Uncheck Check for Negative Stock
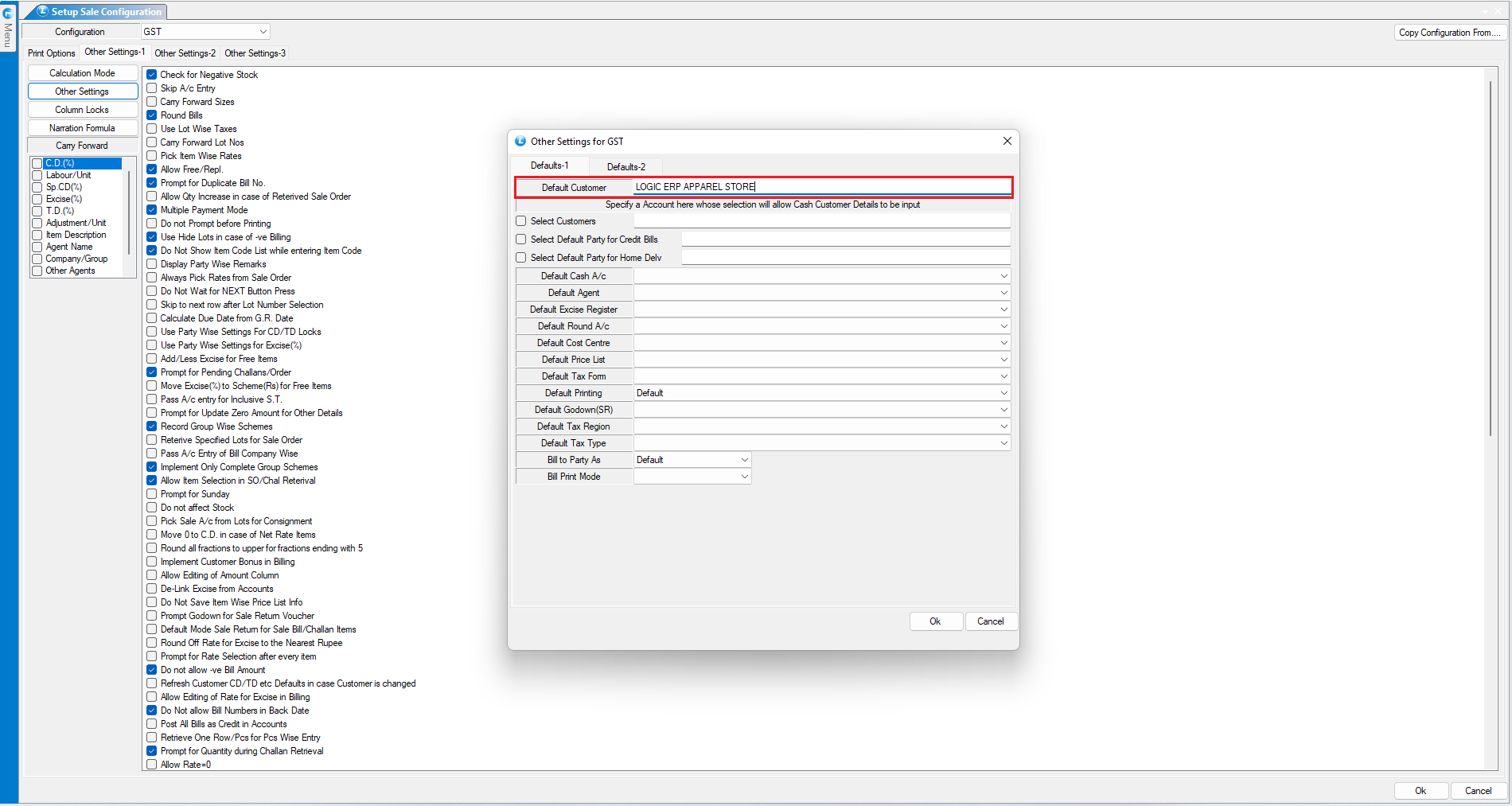1512x806 pixels. click(152, 75)
